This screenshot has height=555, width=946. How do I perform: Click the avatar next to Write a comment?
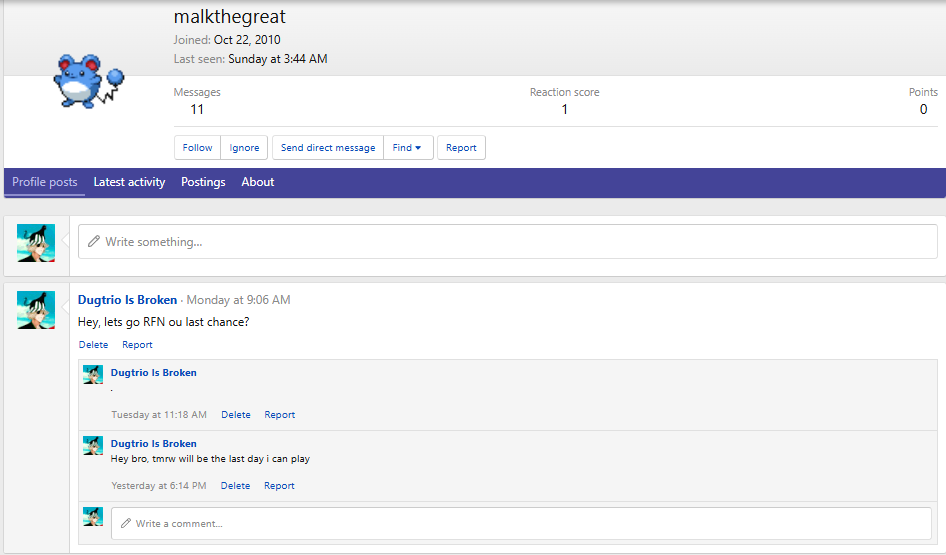click(x=93, y=517)
